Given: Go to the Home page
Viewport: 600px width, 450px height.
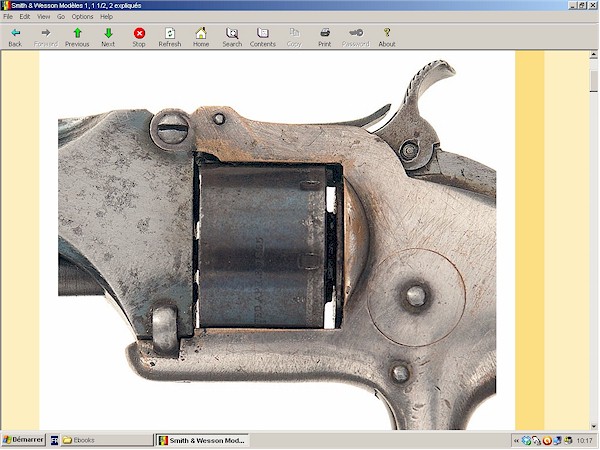Looking at the screenshot, I should tap(201, 37).
